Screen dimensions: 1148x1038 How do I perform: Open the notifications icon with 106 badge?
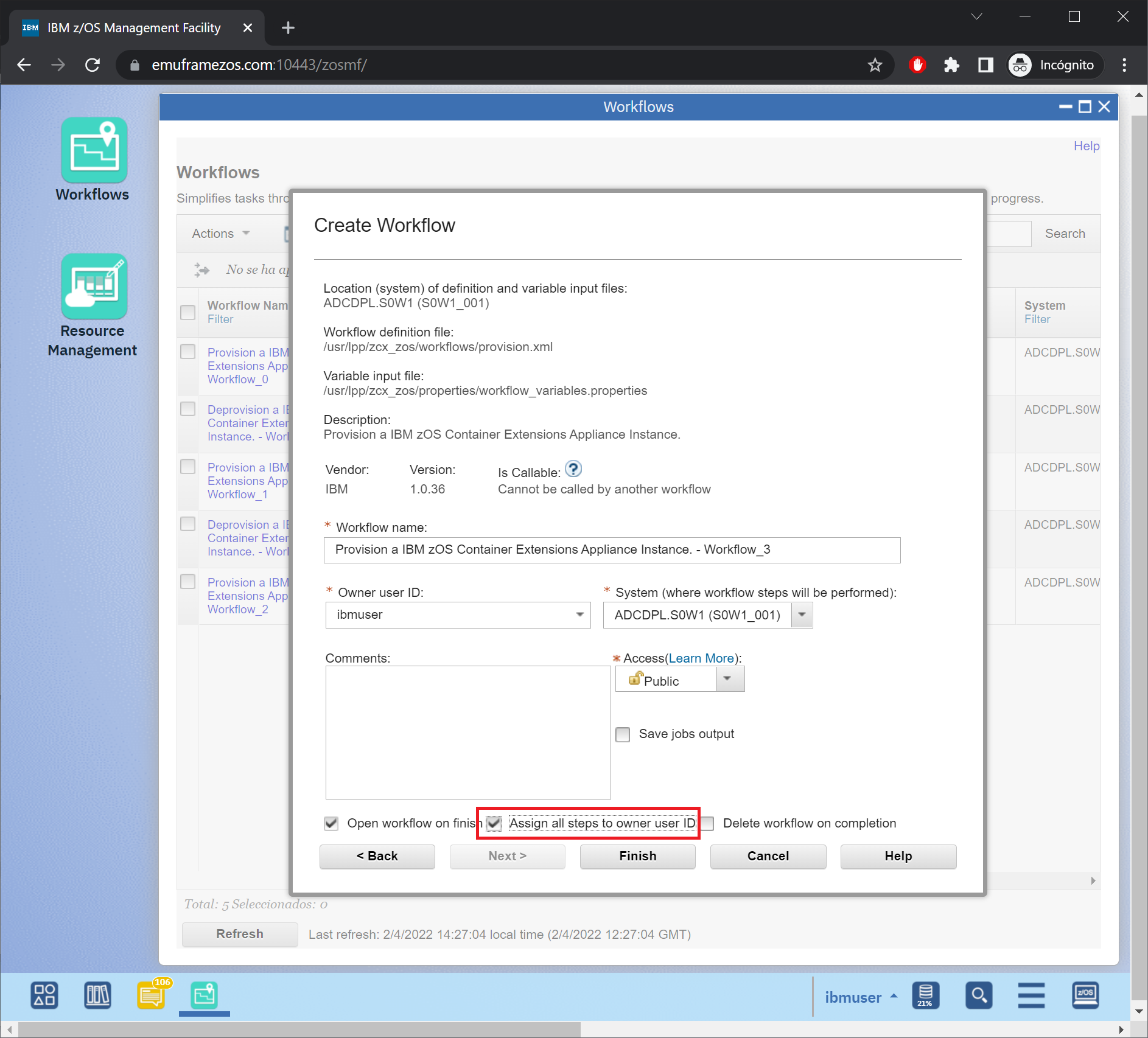(152, 994)
